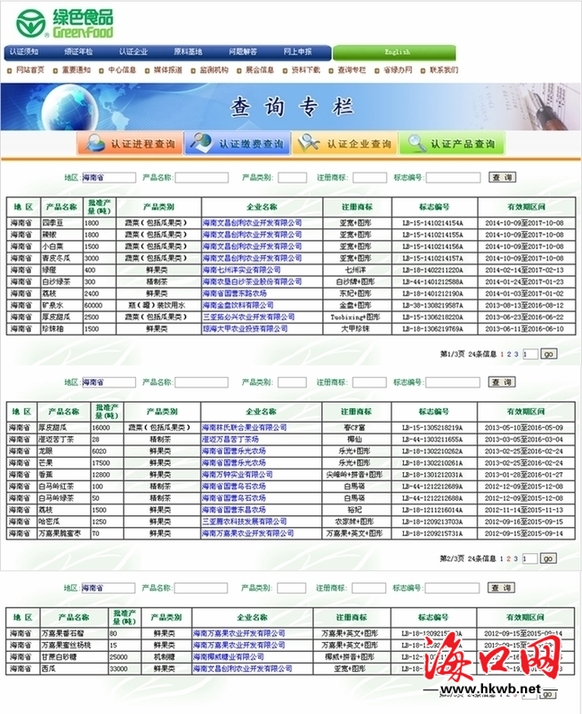The height and width of the screenshot is (714, 582).
Task: Open the 网上申报 menu item
Action: coord(298,52)
